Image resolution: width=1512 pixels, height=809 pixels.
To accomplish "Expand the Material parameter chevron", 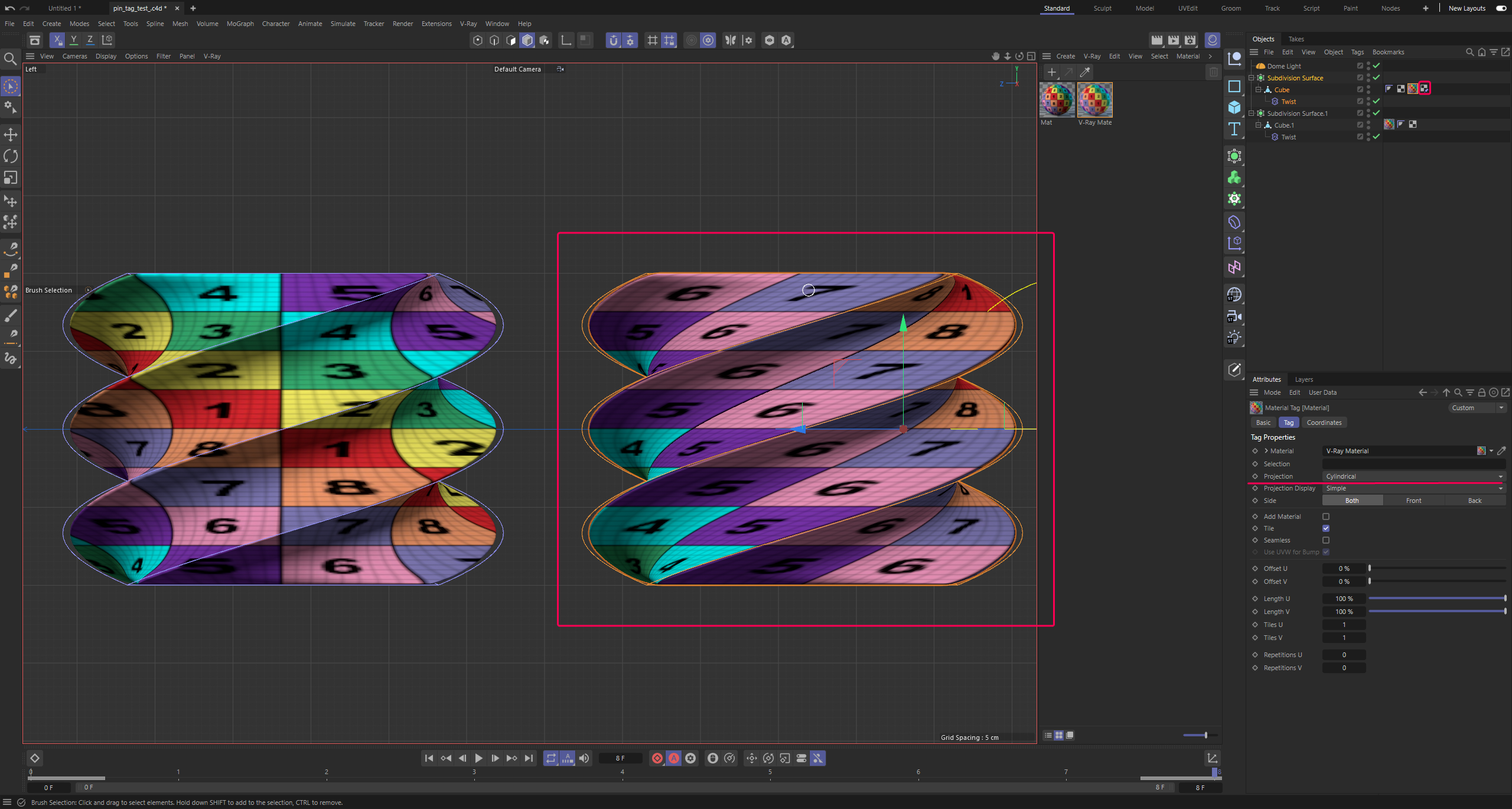I will click(x=1266, y=451).
